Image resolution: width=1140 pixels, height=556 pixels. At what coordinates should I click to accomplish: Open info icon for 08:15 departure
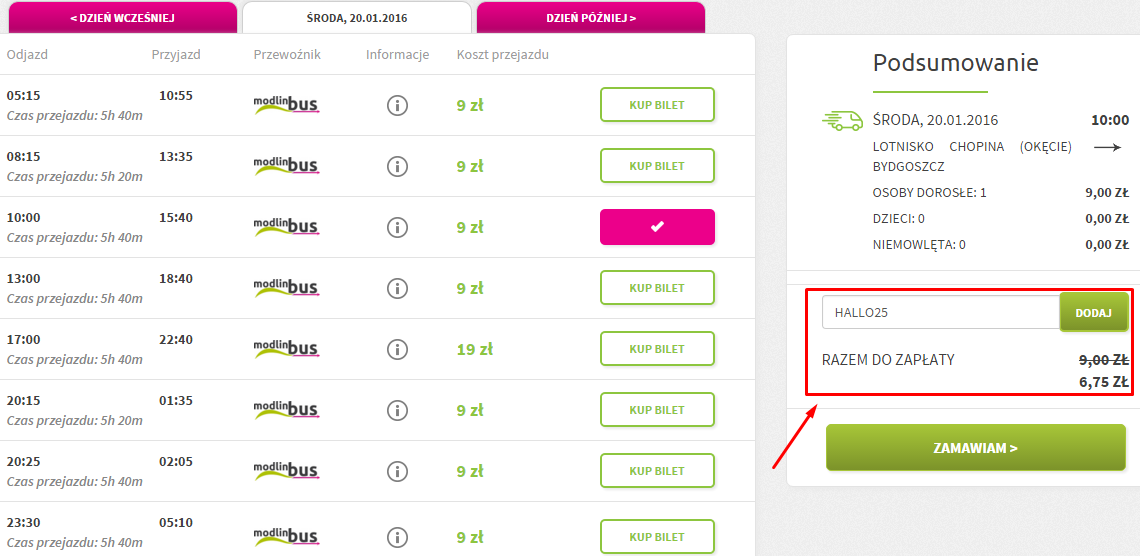point(397,166)
